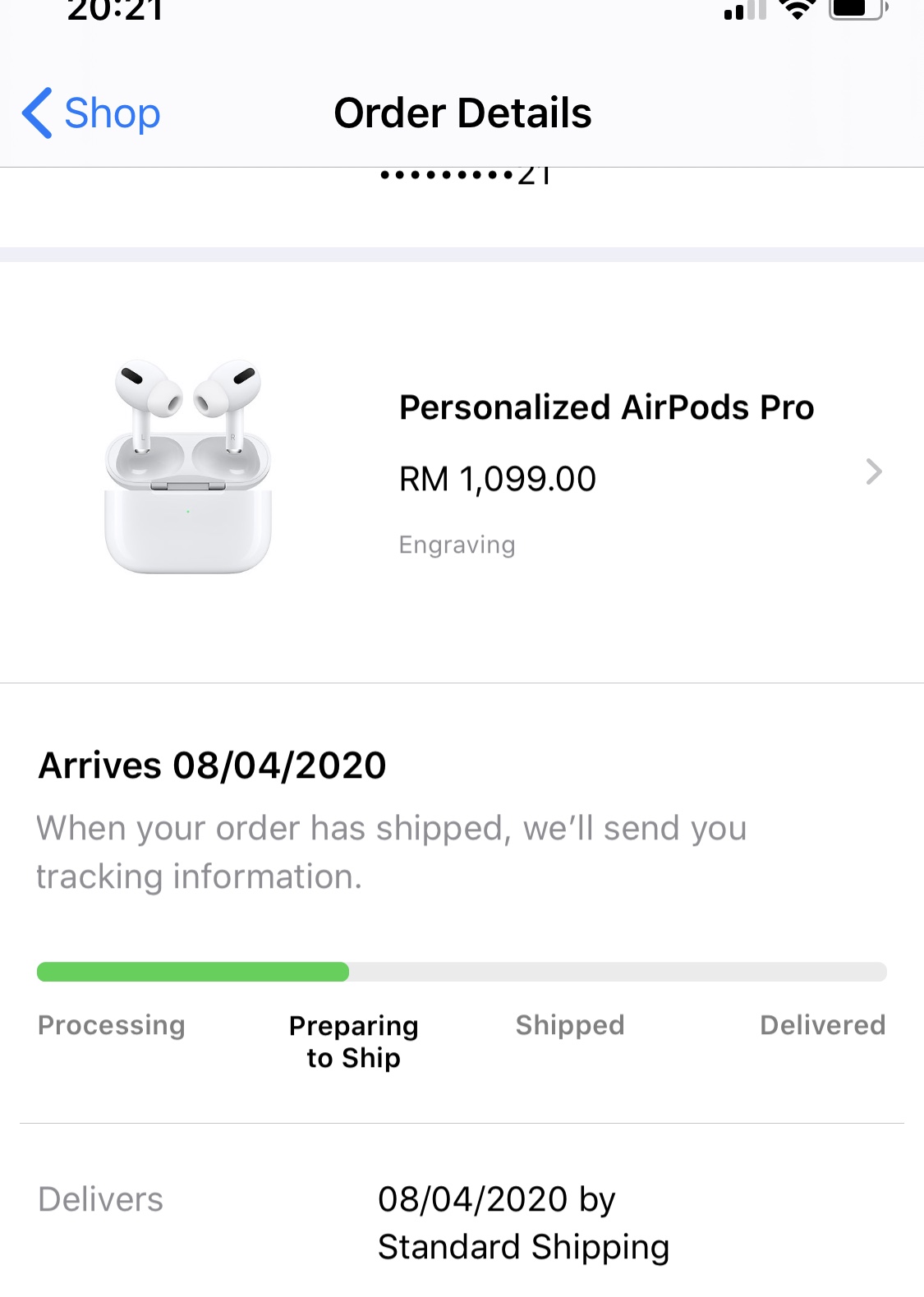The image size is (924, 1297).
Task: Tap the Order Details header title
Action: [462, 113]
